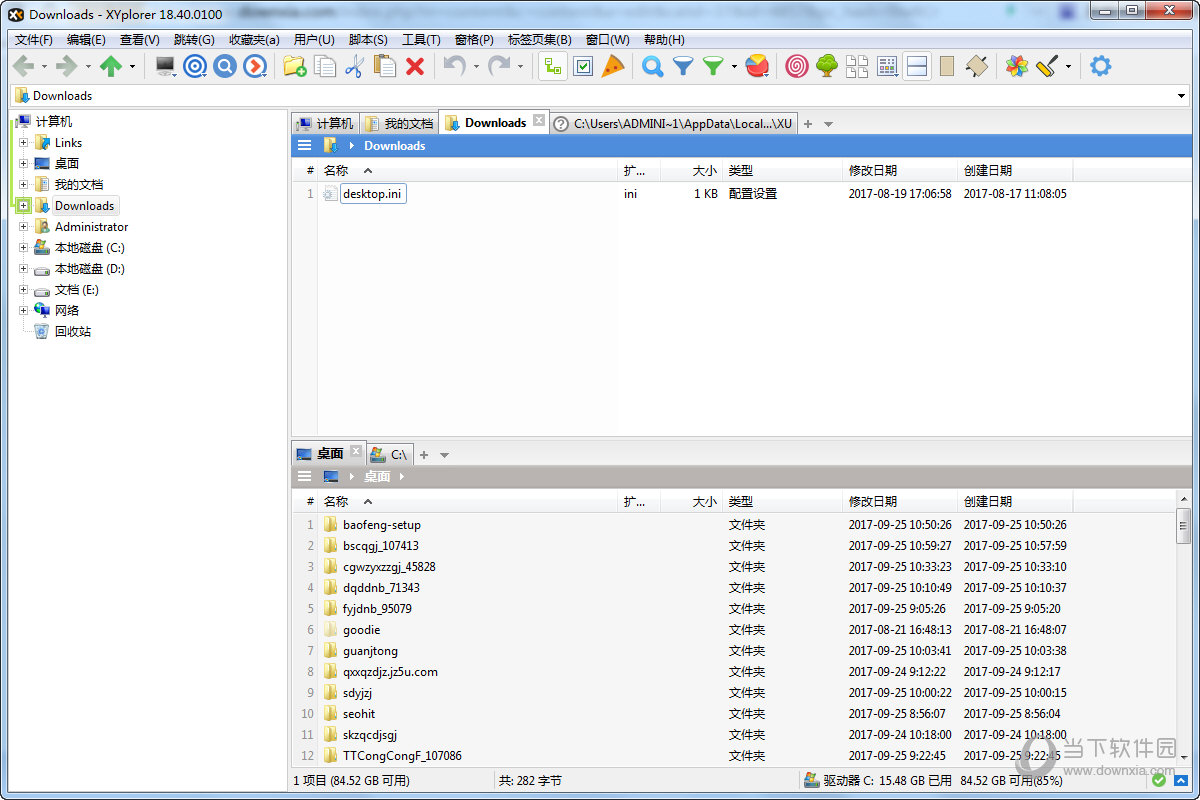This screenshot has height=800, width=1200.
Task: Switch to the 我的文档 tab
Action: point(400,123)
